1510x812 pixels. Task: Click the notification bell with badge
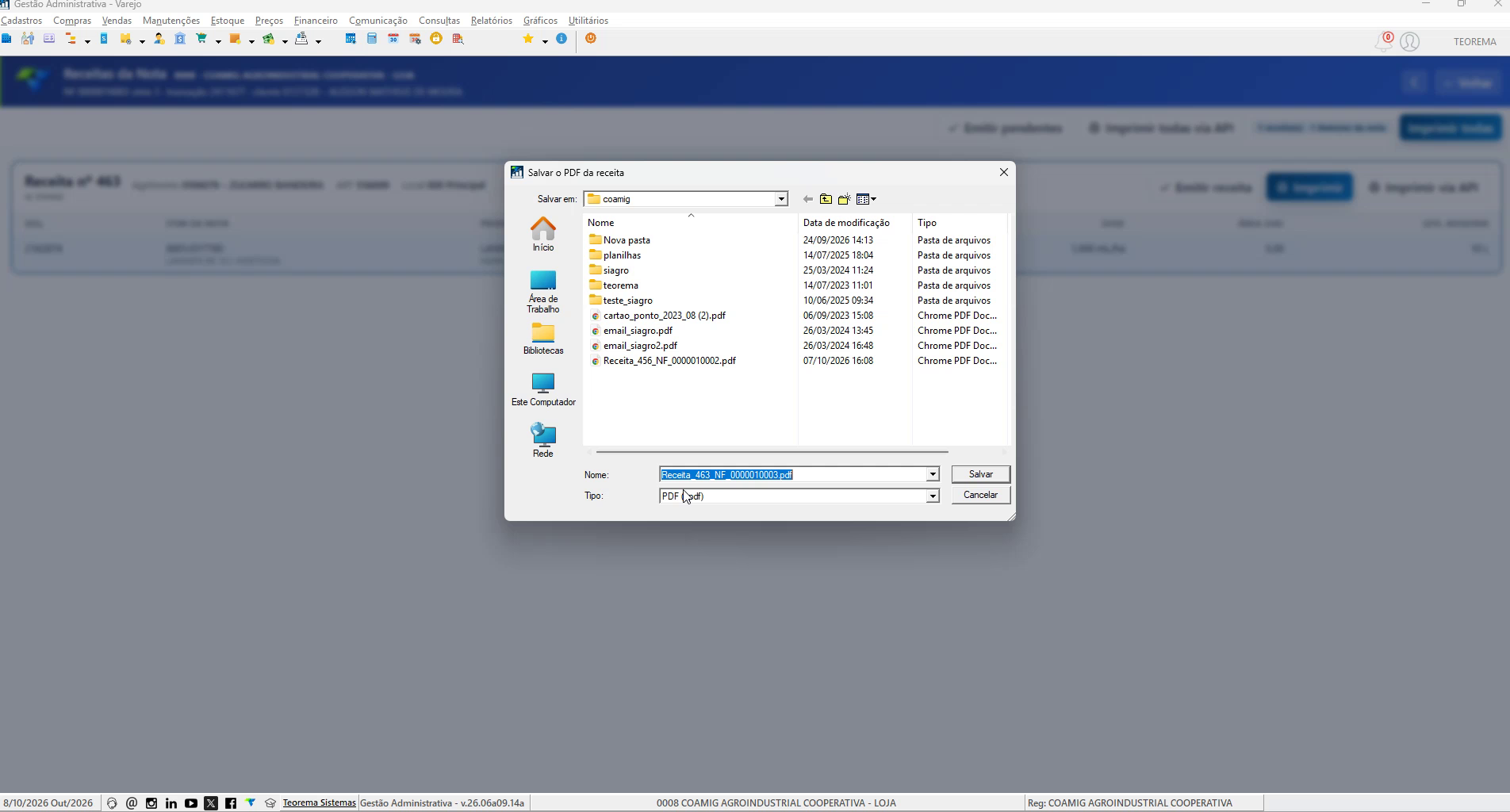pyautogui.click(x=1384, y=41)
